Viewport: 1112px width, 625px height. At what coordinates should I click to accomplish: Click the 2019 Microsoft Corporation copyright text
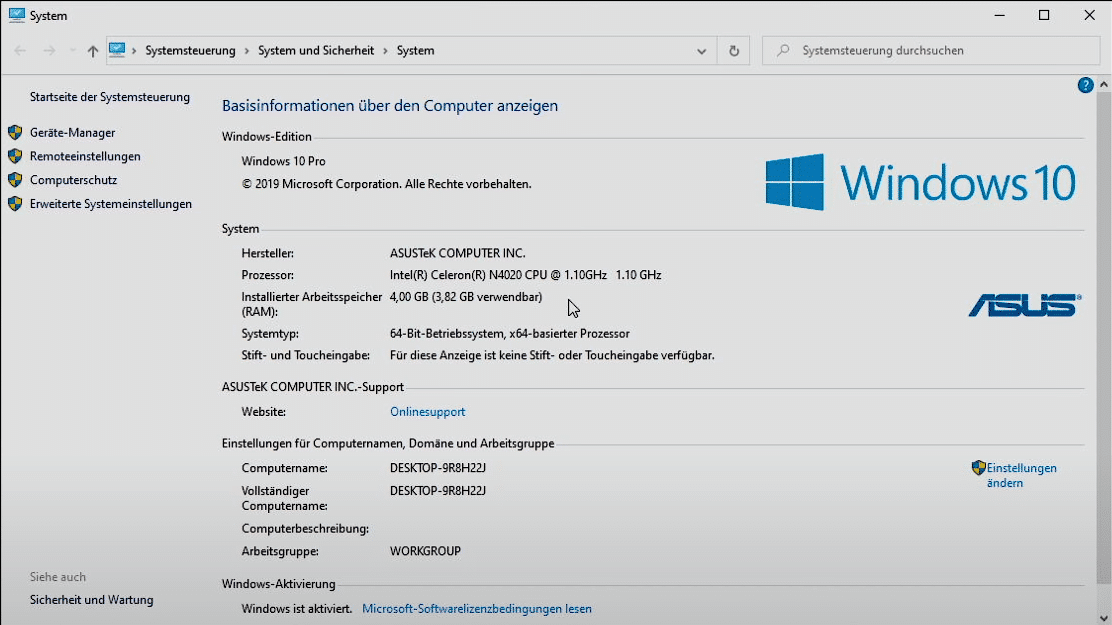click(387, 184)
